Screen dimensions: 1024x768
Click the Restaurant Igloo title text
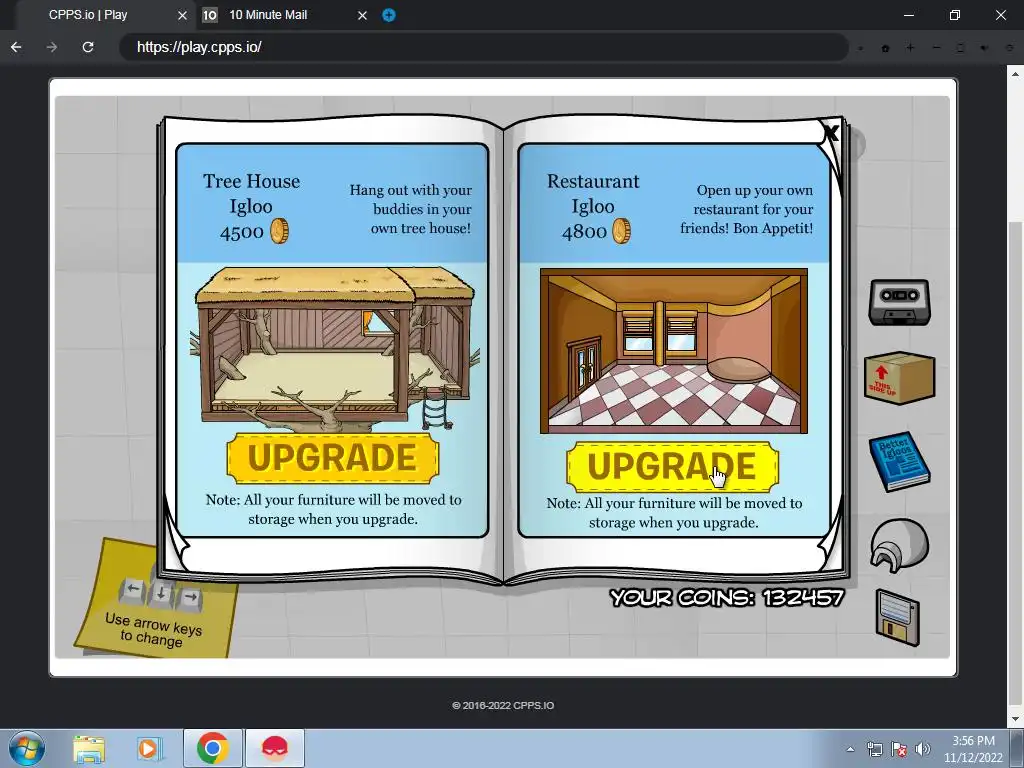pos(593,193)
